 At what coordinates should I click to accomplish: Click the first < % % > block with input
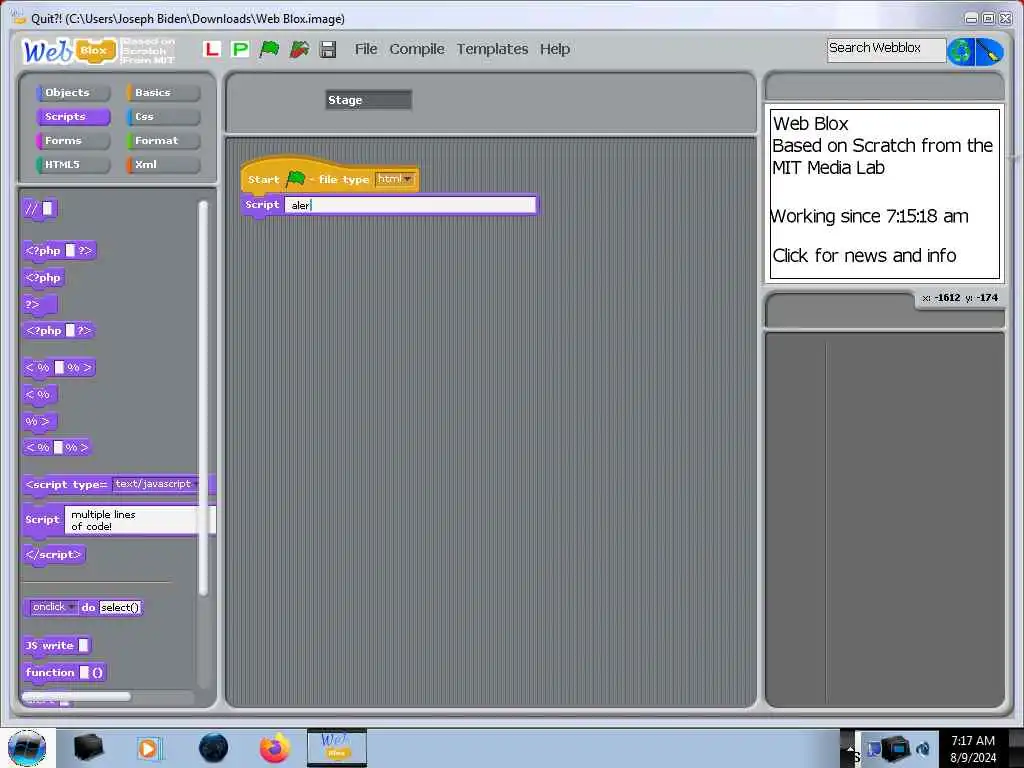tap(58, 368)
